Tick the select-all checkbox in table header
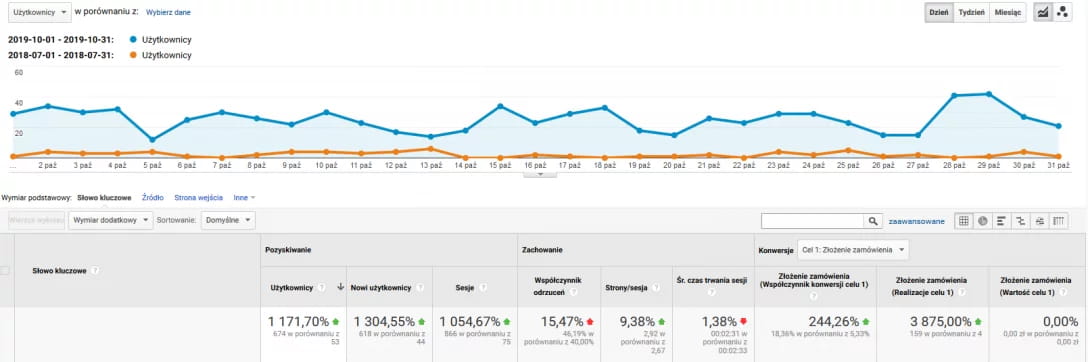 (x=6, y=270)
